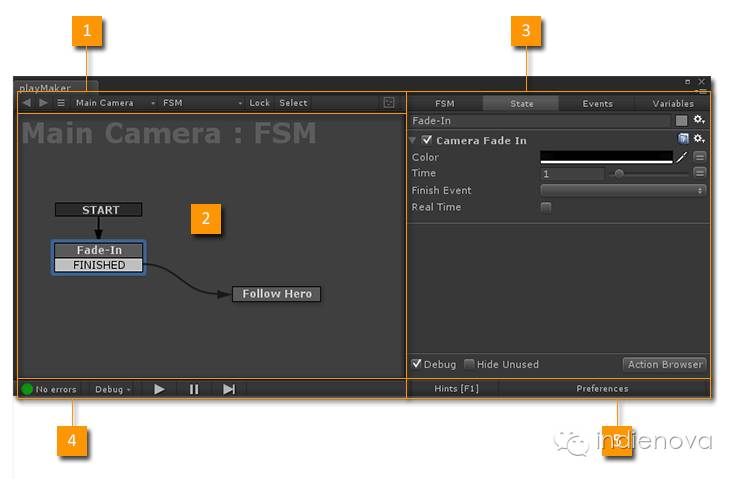Click the Time slider handle

619,173
